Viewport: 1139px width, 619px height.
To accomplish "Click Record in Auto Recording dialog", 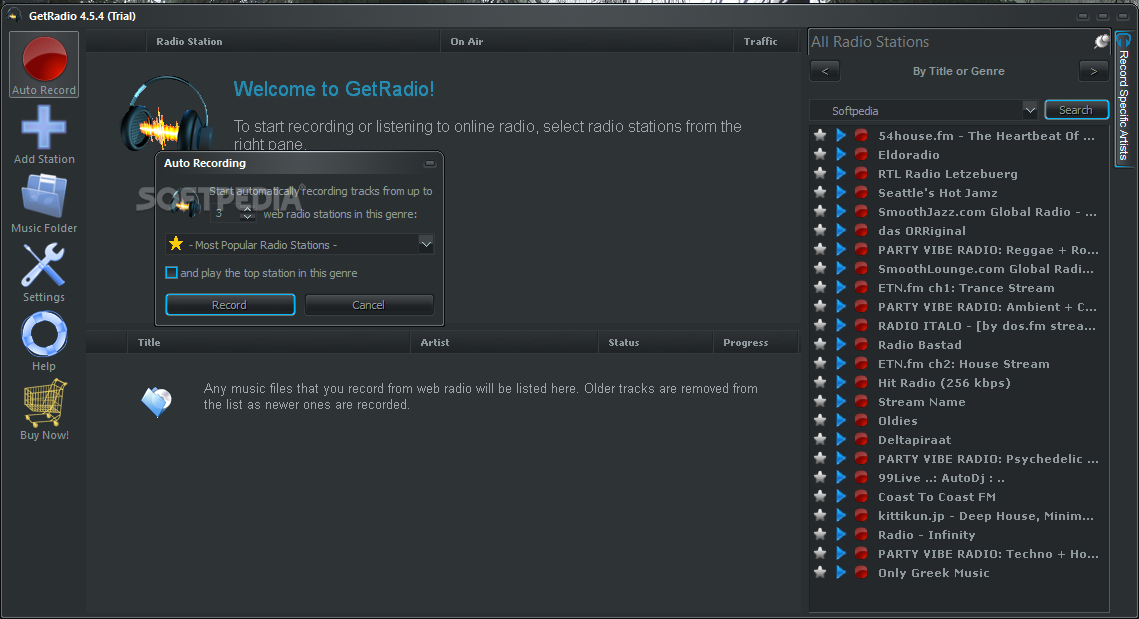I will pyautogui.click(x=230, y=304).
